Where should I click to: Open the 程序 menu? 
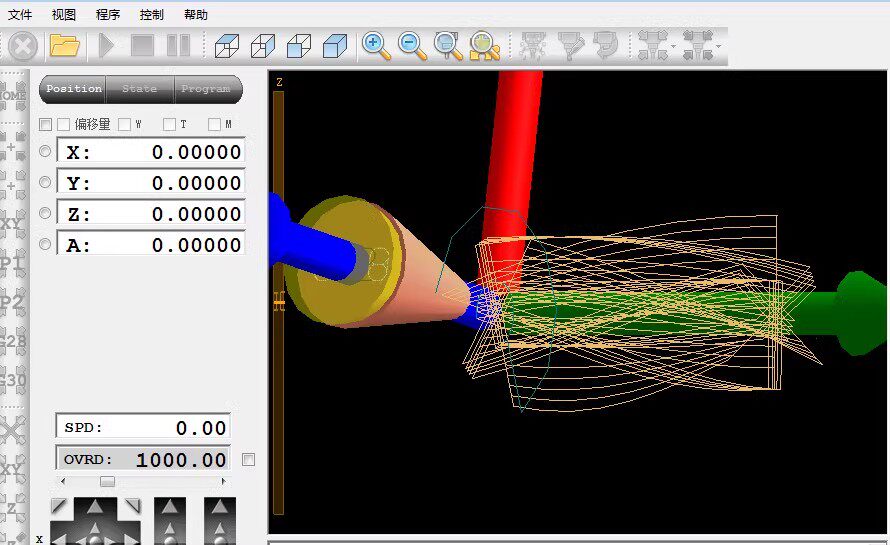pyautogui.click(x=108, y=14)
